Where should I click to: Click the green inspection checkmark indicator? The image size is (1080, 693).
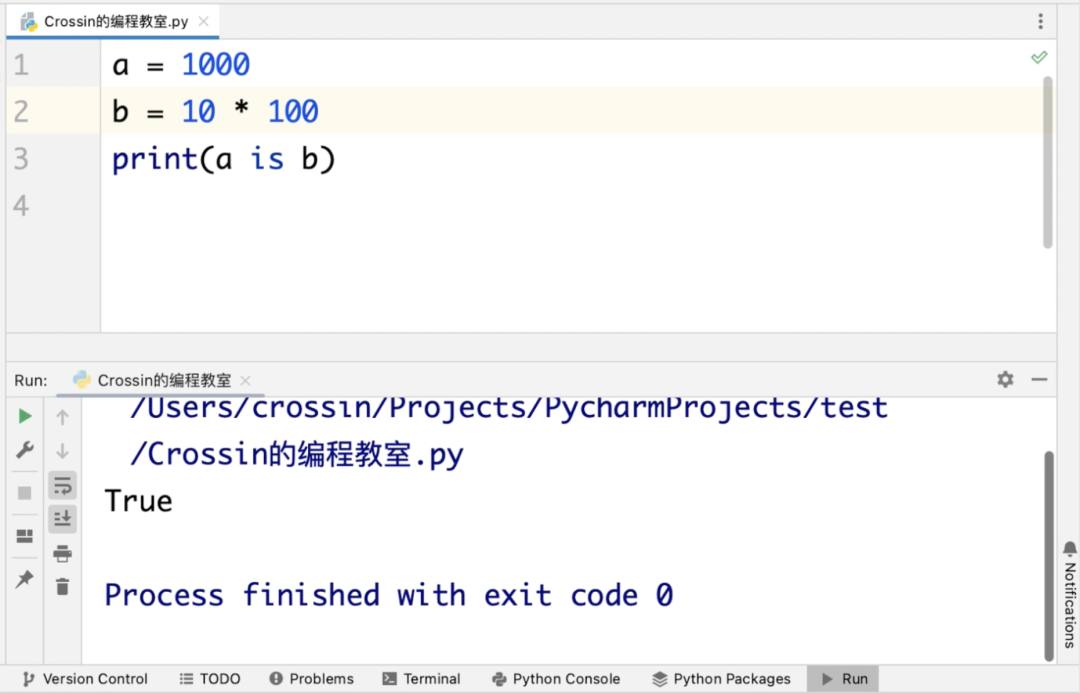coord(1039,57)
